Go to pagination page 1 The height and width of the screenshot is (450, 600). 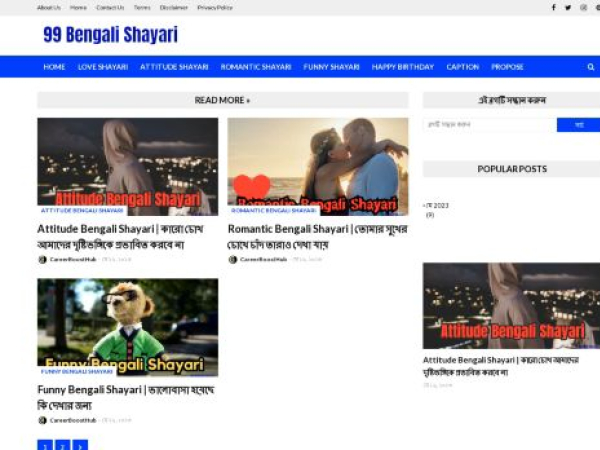click(45, 445)
